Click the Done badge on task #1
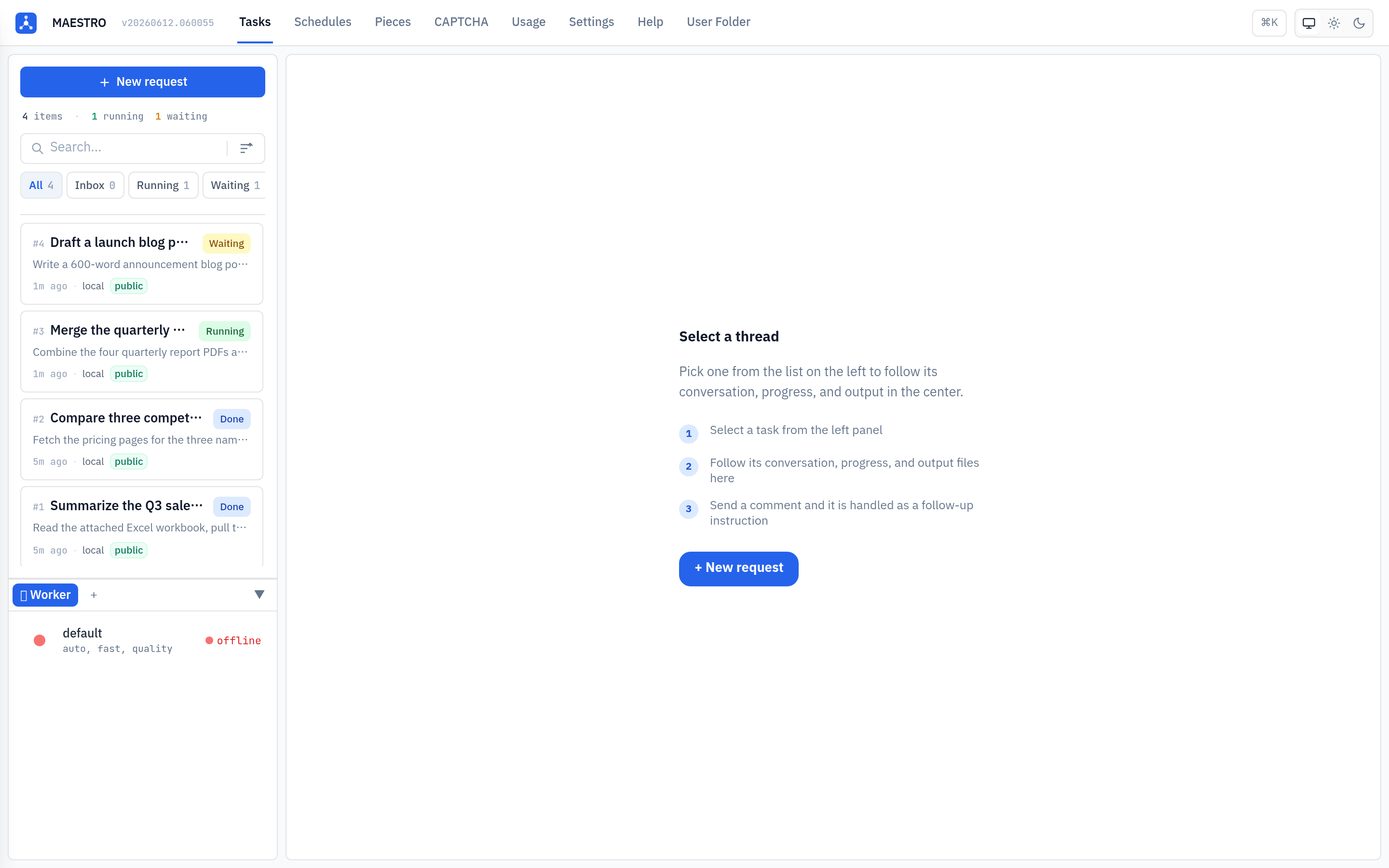This screenshot has width=1389, height=868. pos(232,507)
